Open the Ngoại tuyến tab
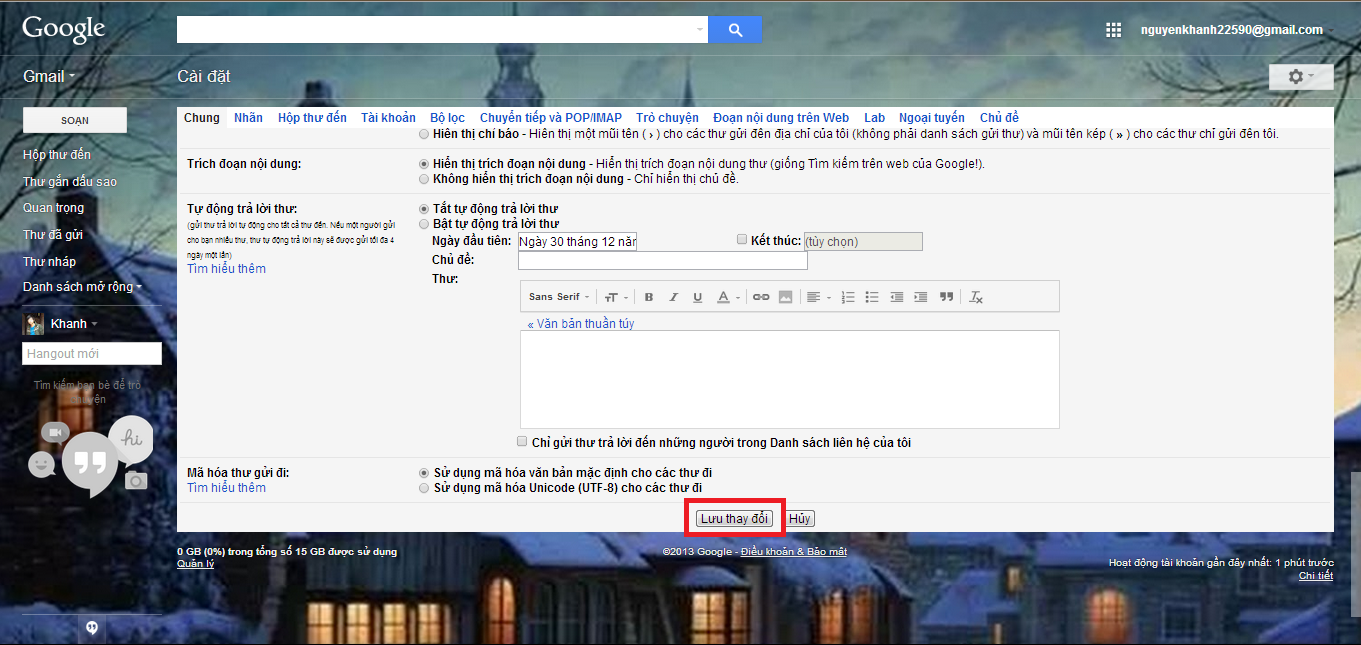This screenshot has width=1361, height=645. point(932,118)
